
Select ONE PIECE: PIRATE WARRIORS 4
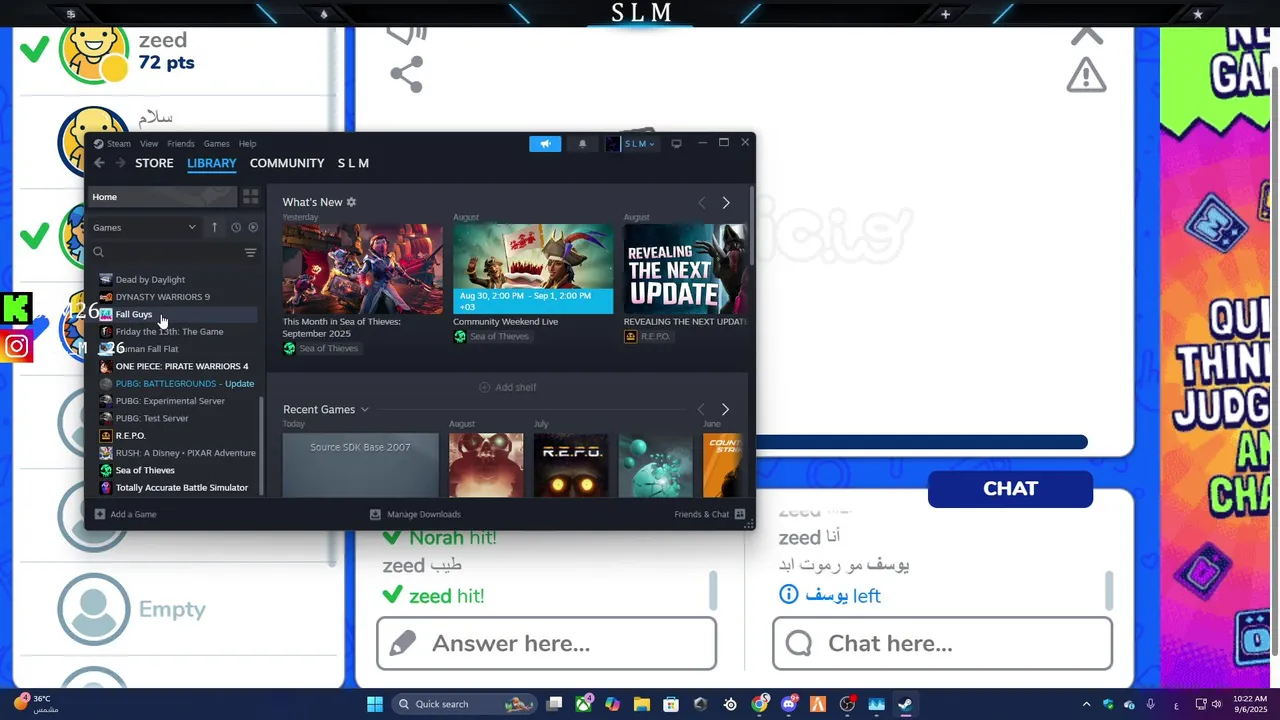click(x=181, y=366)
